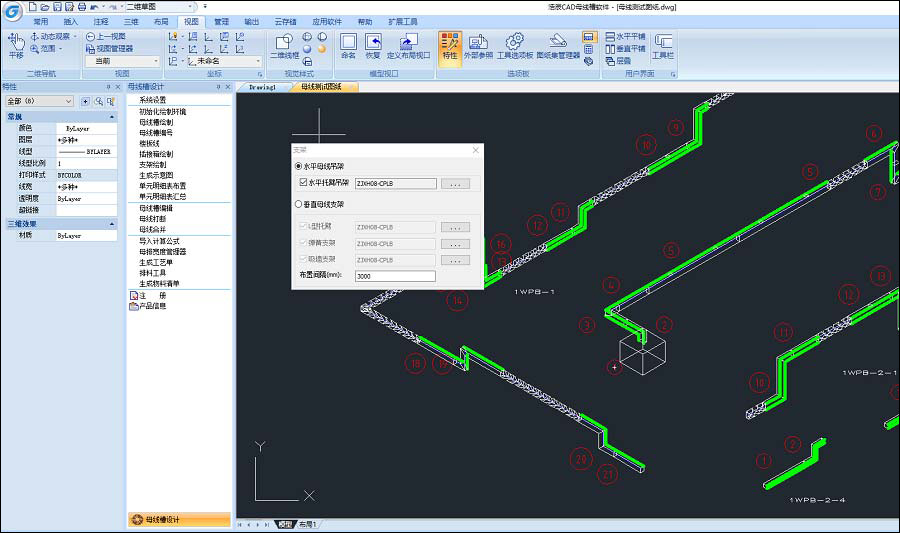Switch to the 模型 model tab
Image resolution: width=900 pixels, height=533 pixels.
click(285, 524)
